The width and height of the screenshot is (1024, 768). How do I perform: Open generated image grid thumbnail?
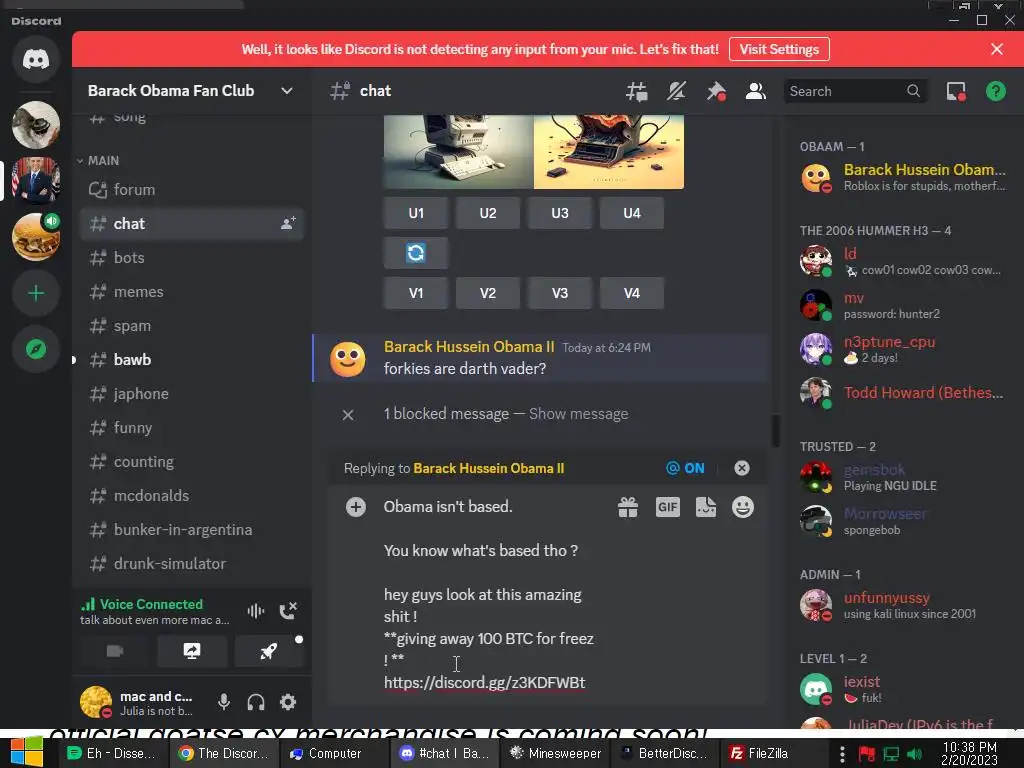(x=534, y=152)
